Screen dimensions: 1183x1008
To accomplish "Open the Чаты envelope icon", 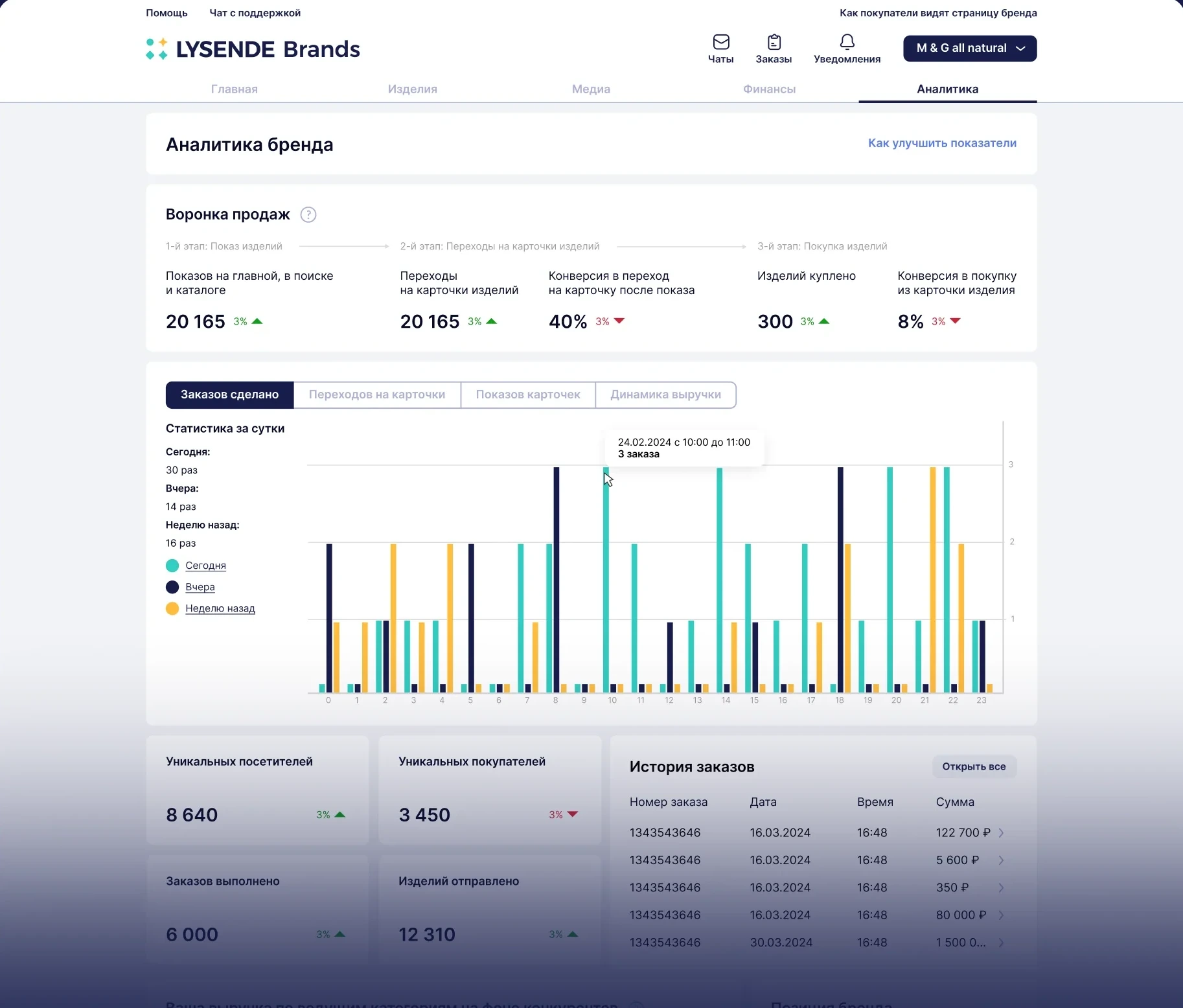I will pos(720,42).
